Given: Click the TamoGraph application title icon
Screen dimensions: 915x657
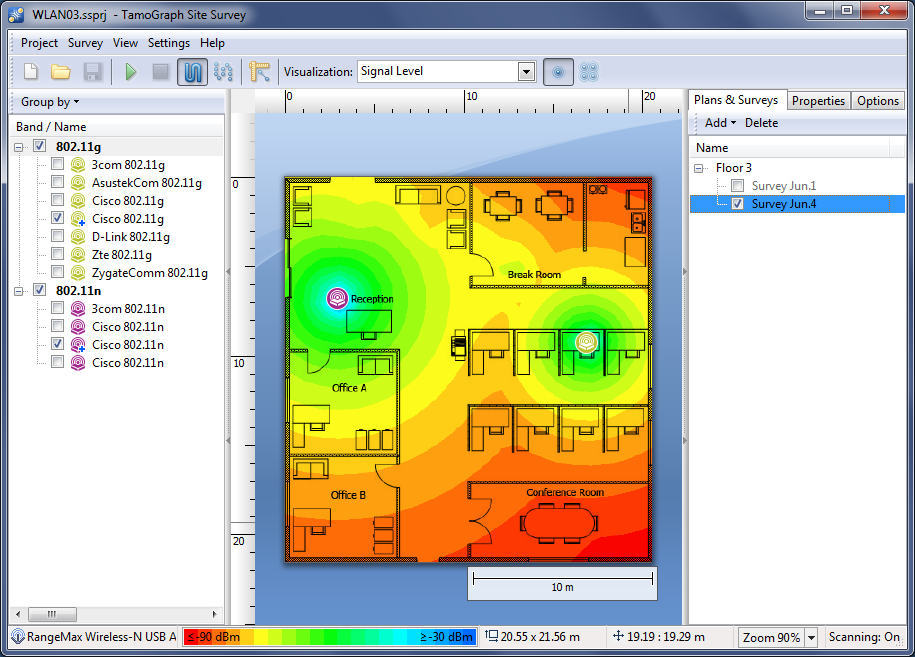Looking at the screenshot, I should coord(16,15).
